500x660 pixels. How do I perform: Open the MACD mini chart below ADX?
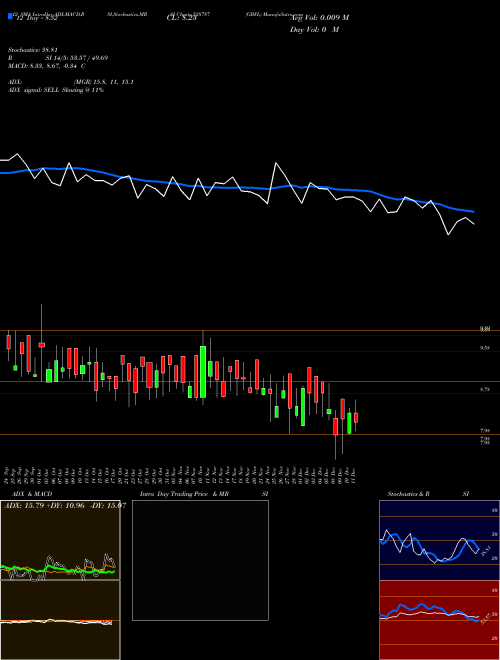click(60, 620)
